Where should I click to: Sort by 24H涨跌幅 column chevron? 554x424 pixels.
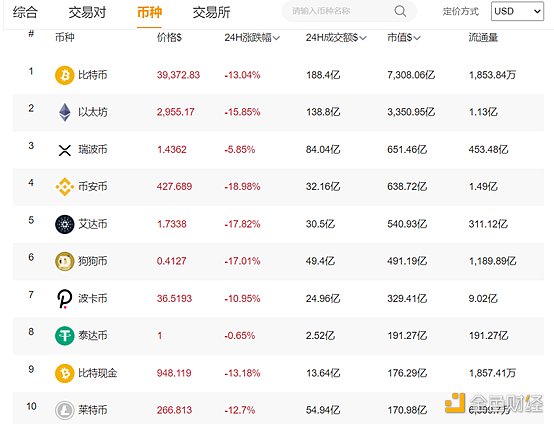tap(276, 37)
